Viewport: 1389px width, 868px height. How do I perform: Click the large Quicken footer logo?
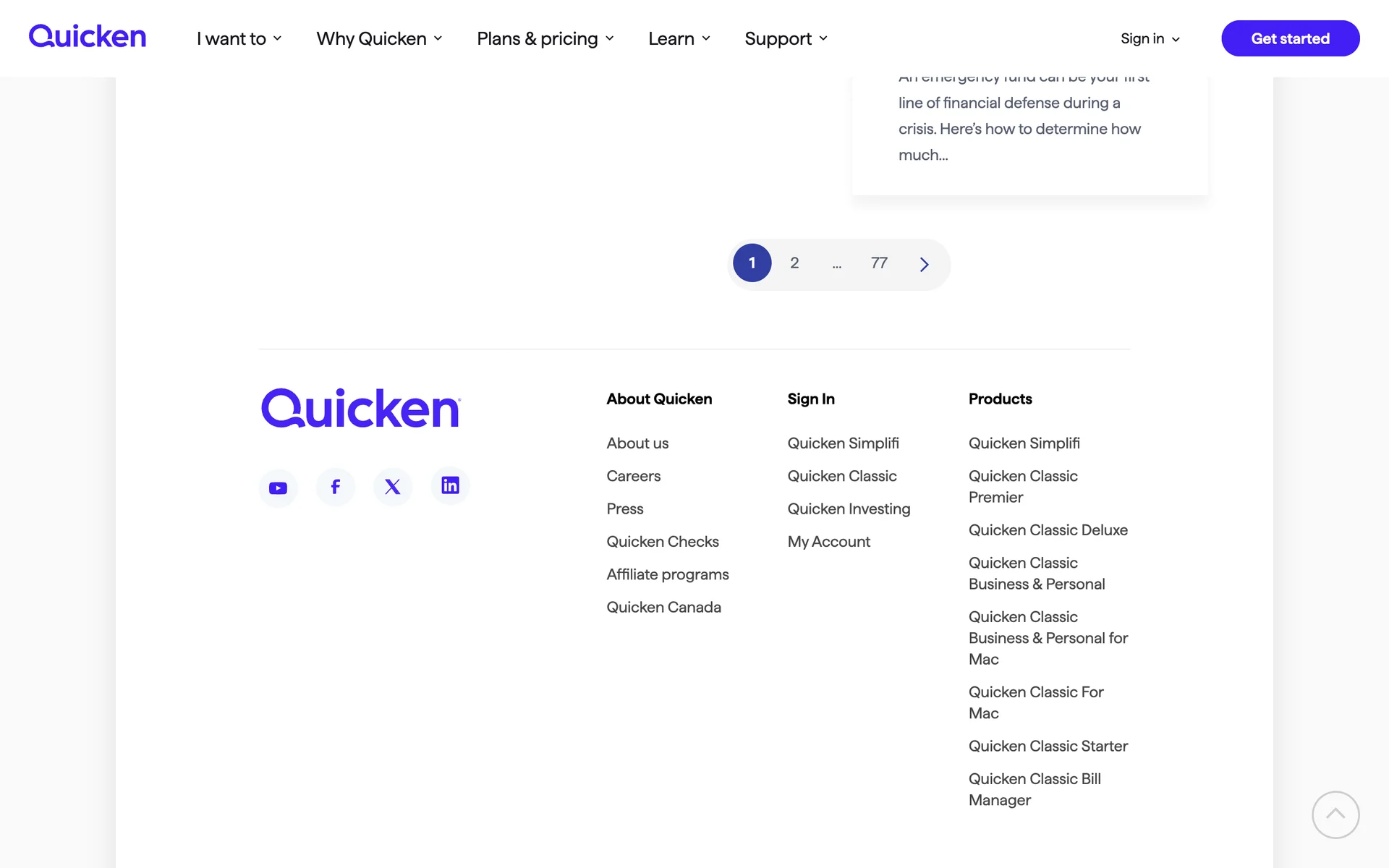[x=360, y=409]
